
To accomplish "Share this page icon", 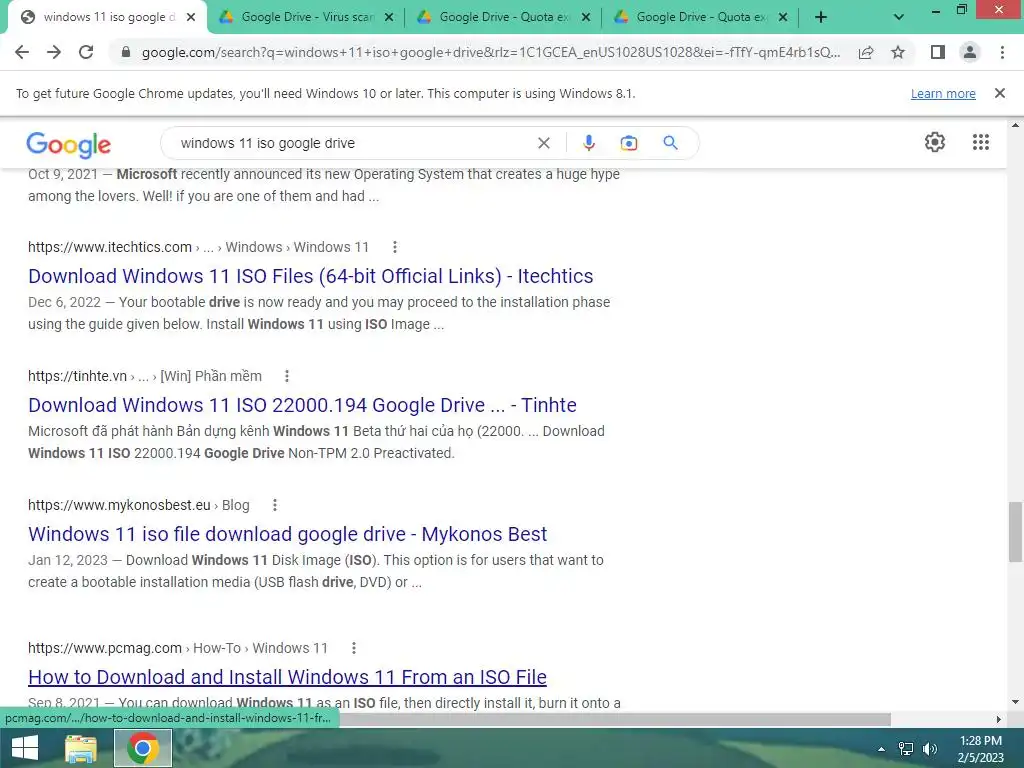I will pos(866,52).
